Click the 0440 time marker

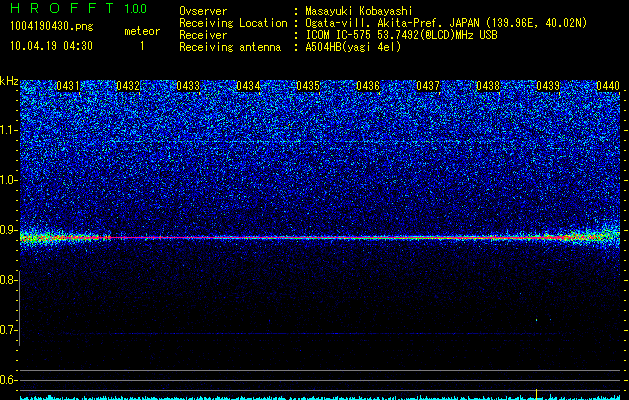[608, 86]
